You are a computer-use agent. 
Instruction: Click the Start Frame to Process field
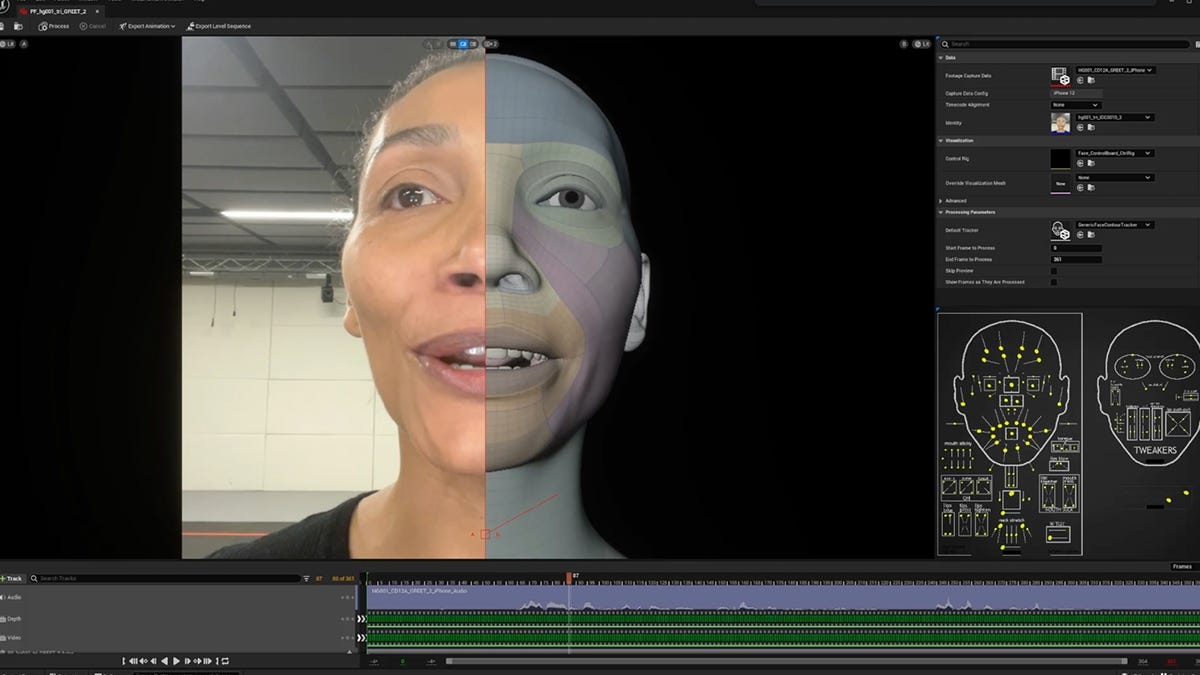[1076, 248]
